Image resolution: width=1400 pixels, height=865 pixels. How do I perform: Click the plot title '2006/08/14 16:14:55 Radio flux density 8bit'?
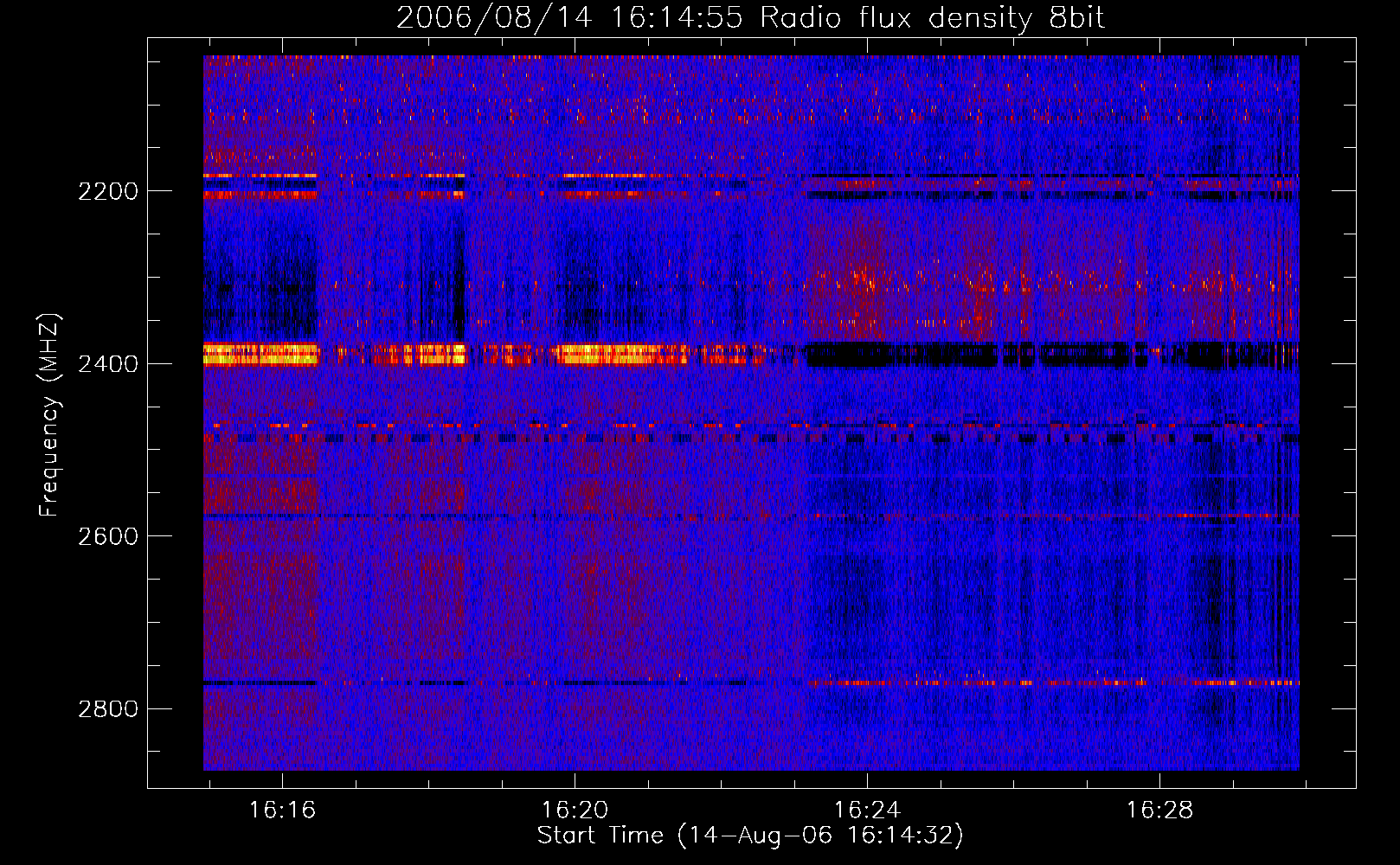(x=750, y=18)
